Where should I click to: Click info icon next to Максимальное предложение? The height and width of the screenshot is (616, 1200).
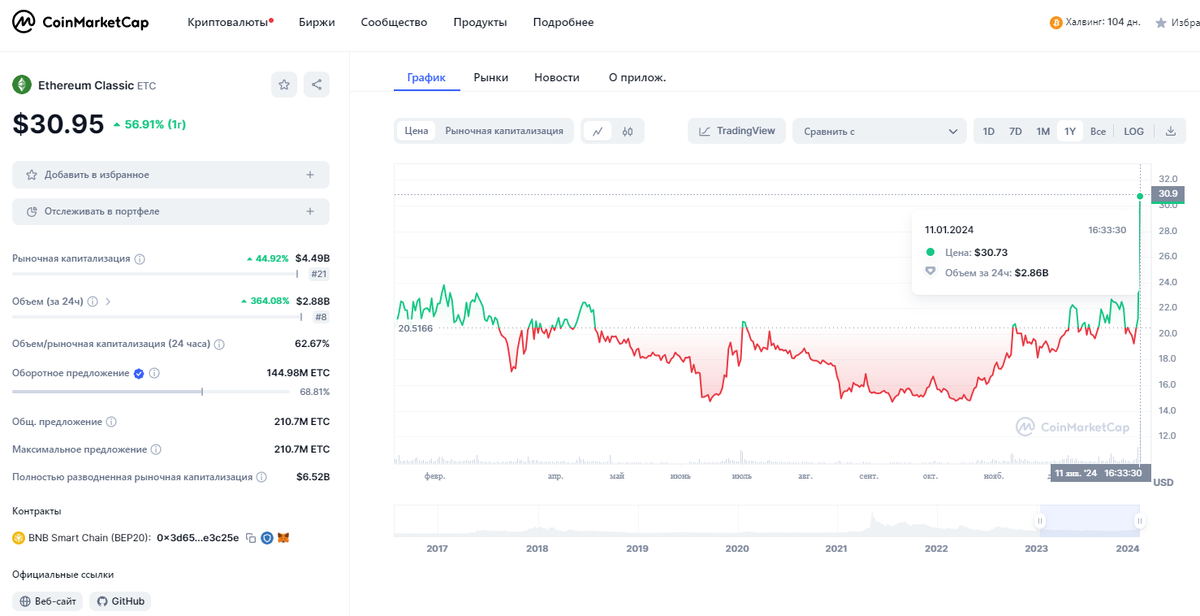156,450
